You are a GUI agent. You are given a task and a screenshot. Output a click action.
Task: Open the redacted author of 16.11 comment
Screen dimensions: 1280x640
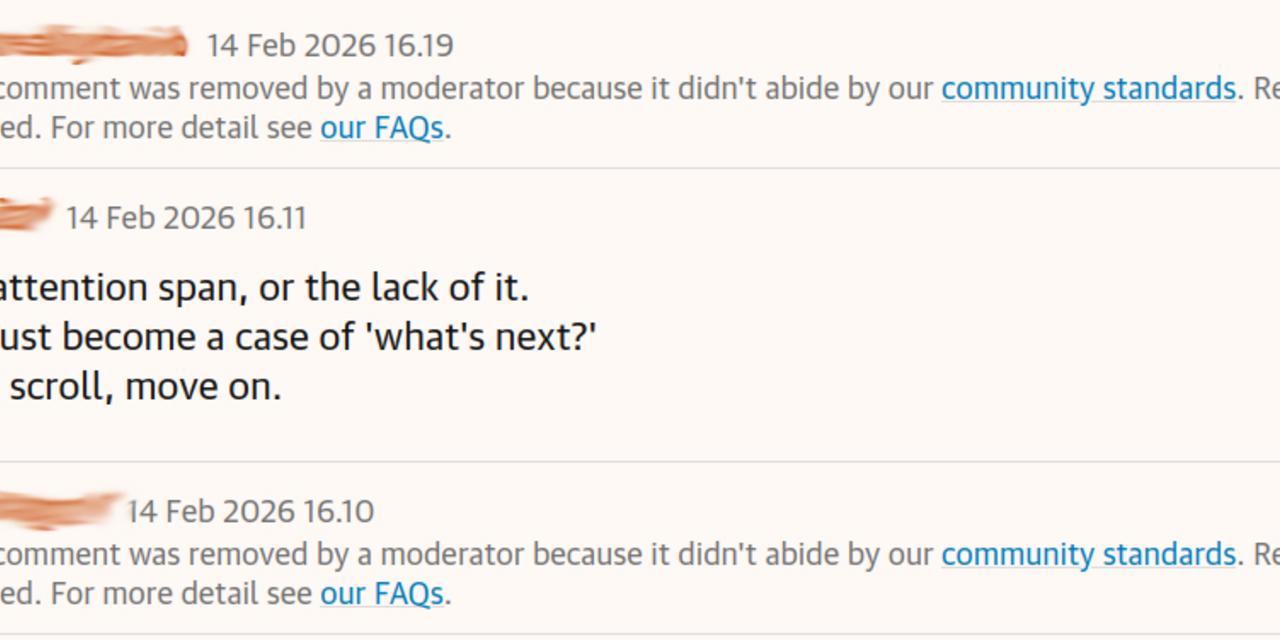tap(24, 215)
